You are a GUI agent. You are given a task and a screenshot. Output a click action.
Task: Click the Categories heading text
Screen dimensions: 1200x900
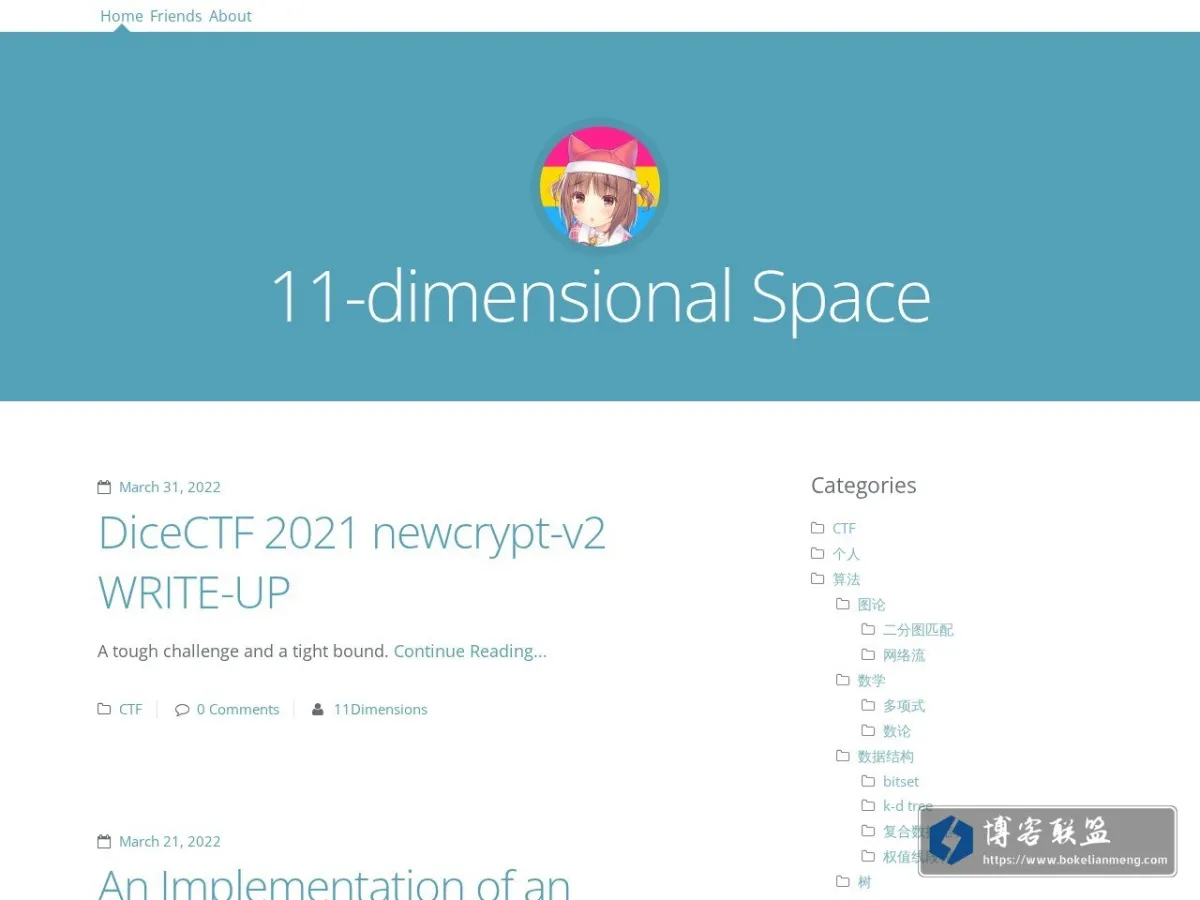pyautogui.click(x=864, y=485)
